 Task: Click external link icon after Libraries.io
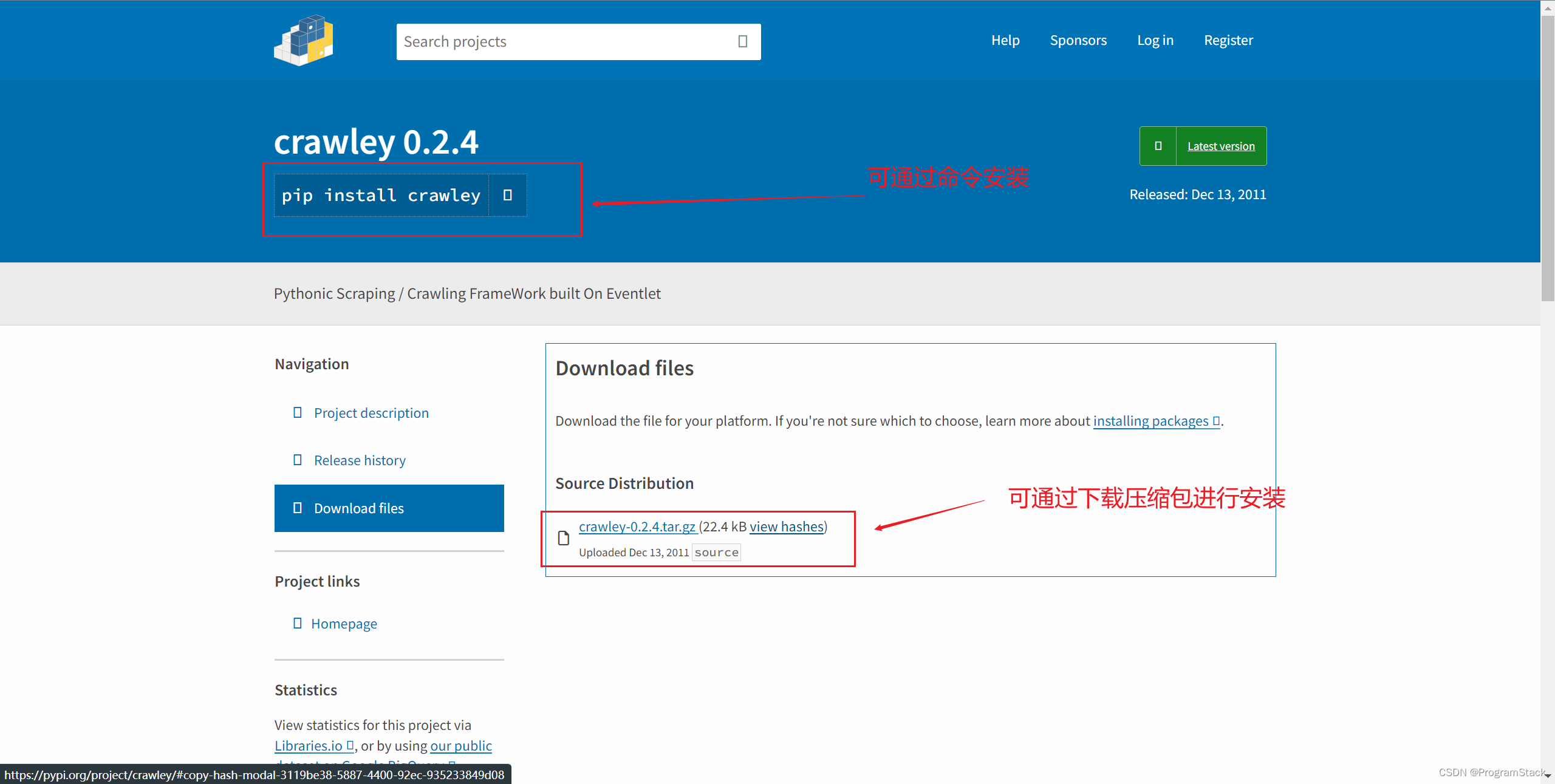[x=350, y=745]
